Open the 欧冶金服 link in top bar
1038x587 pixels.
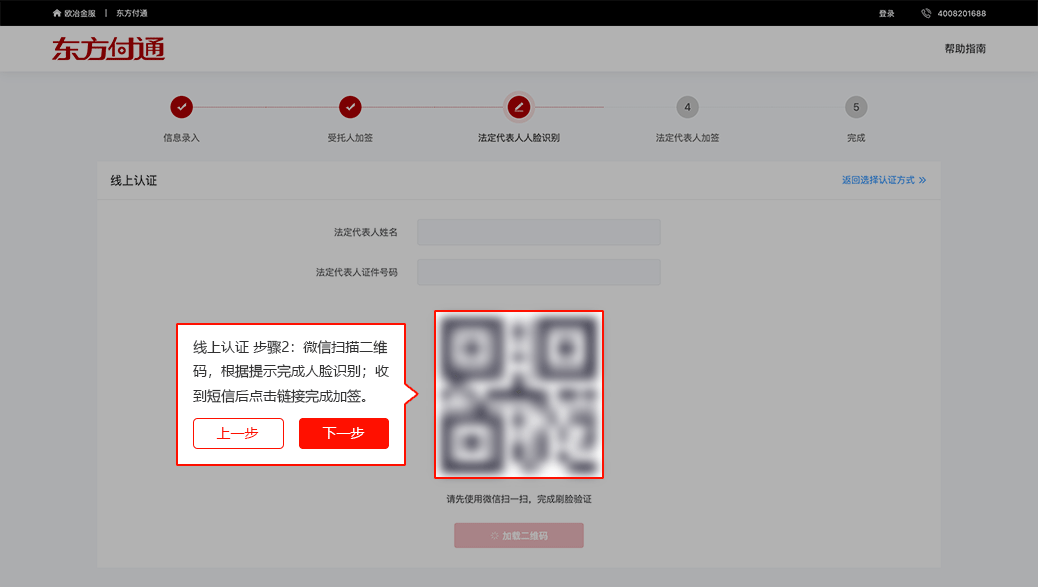click(80, 13)
